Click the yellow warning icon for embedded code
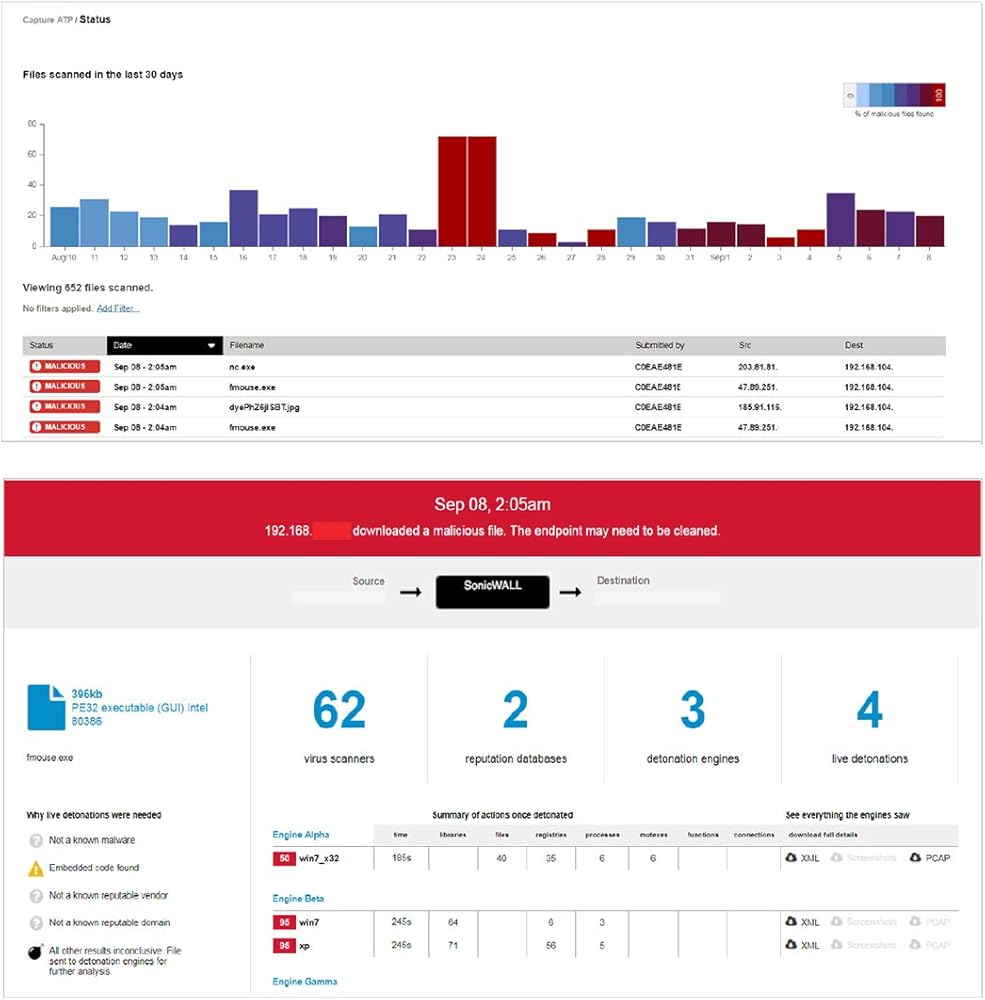Viewport: 985px width, 1000px height. point(35,868)
